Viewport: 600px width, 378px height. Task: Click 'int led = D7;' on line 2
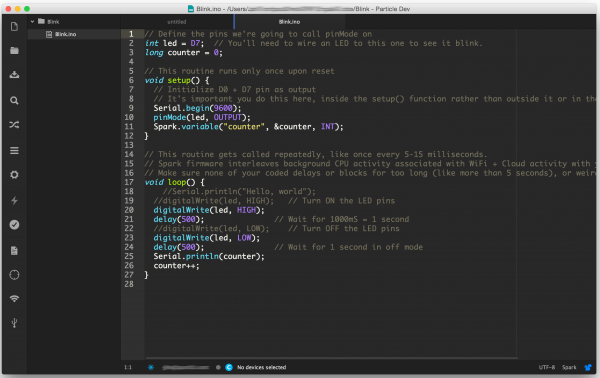tap(174, 43)
